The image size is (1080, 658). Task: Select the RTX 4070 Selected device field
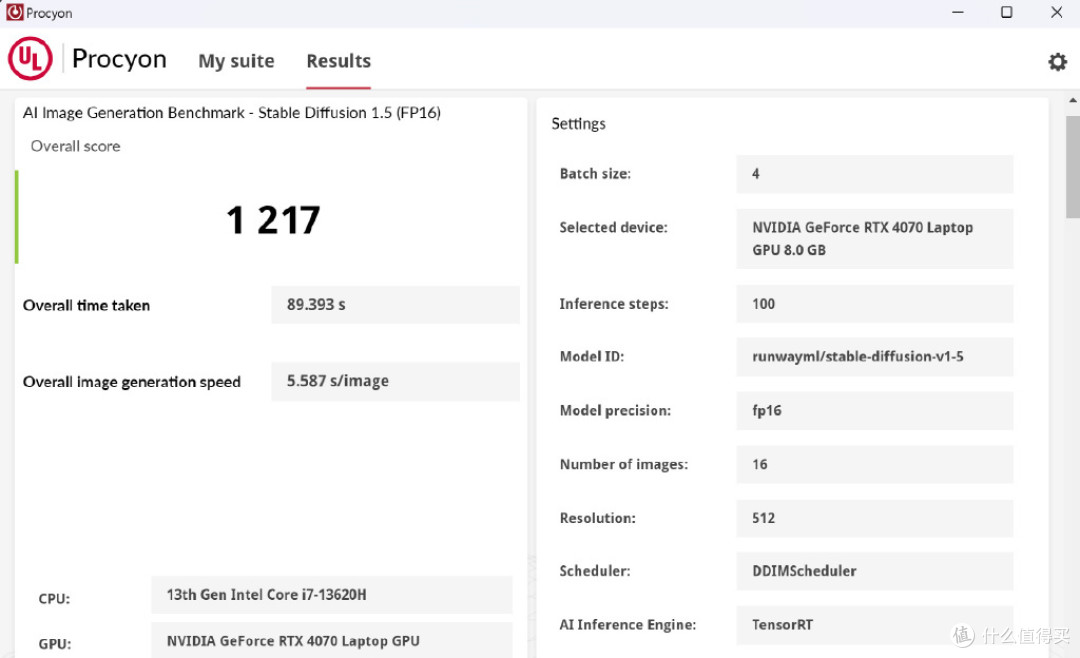[874, 239]
